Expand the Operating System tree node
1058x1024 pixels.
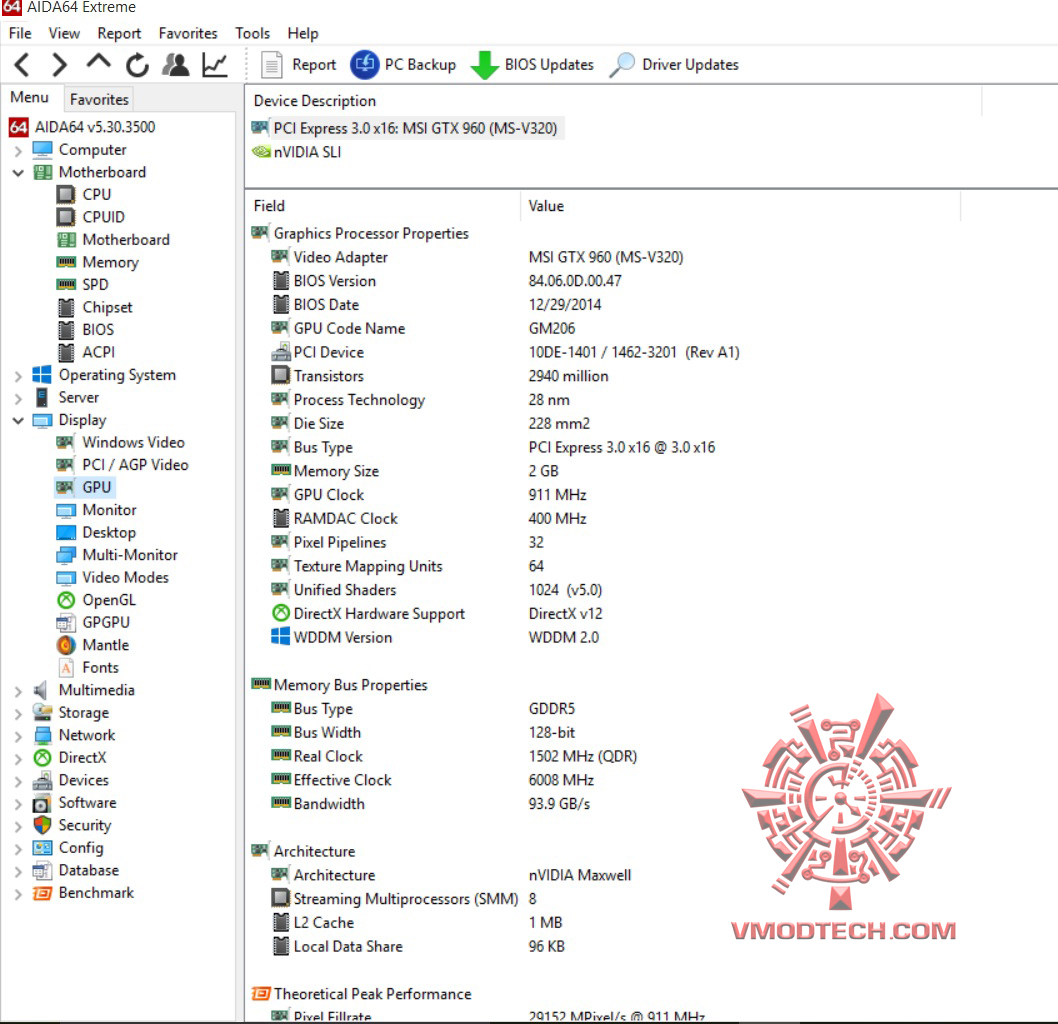[18, 376]
